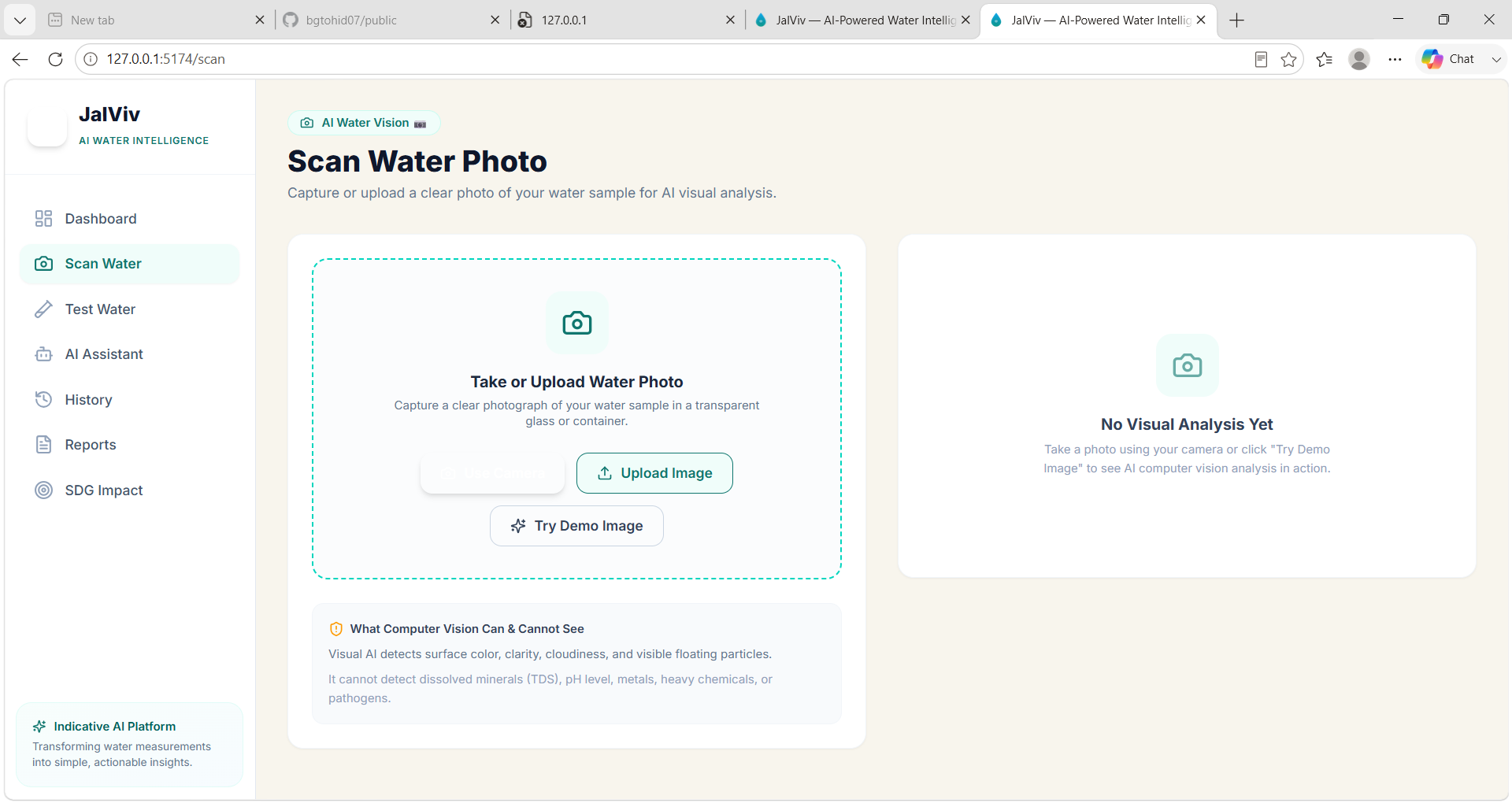1512x803 pixels.
Task: Select the Scan Water camera icon
Action: (x=43, y=264)
